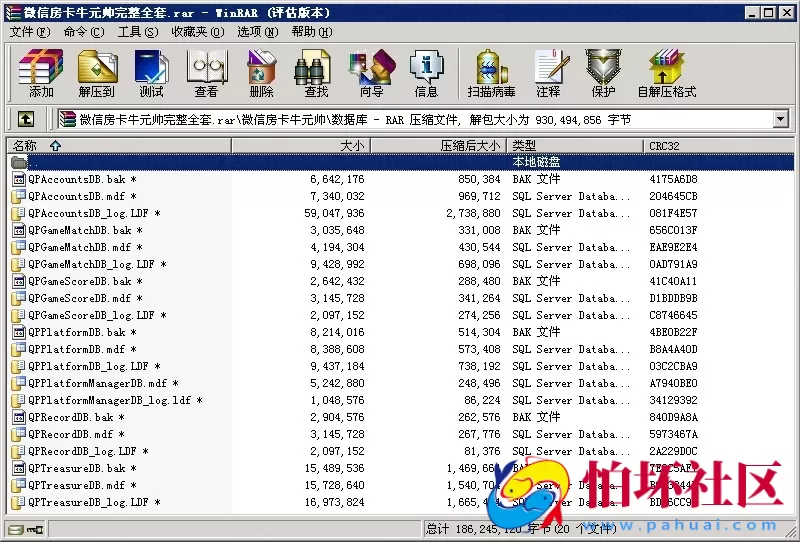Image resolution: width=800 pixels, height=542 pixels.
Task: Select file QPAccountsDB_log.LDF
Action: point(94,213)
